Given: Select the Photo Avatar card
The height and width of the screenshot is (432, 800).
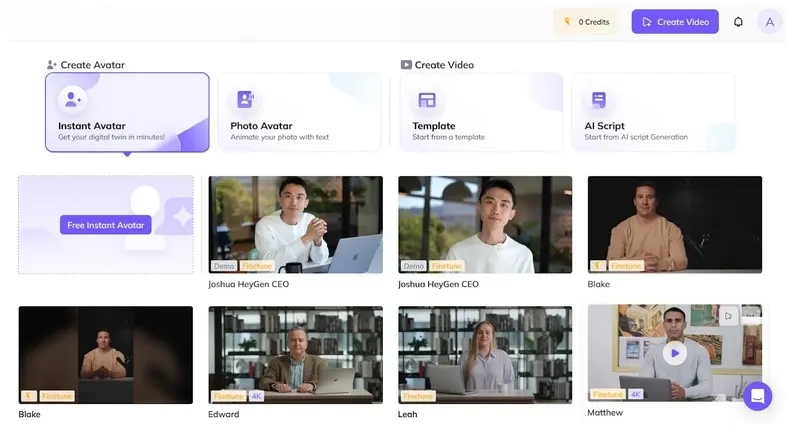Looking at the screenshot, I should click(x=299, y=112).
